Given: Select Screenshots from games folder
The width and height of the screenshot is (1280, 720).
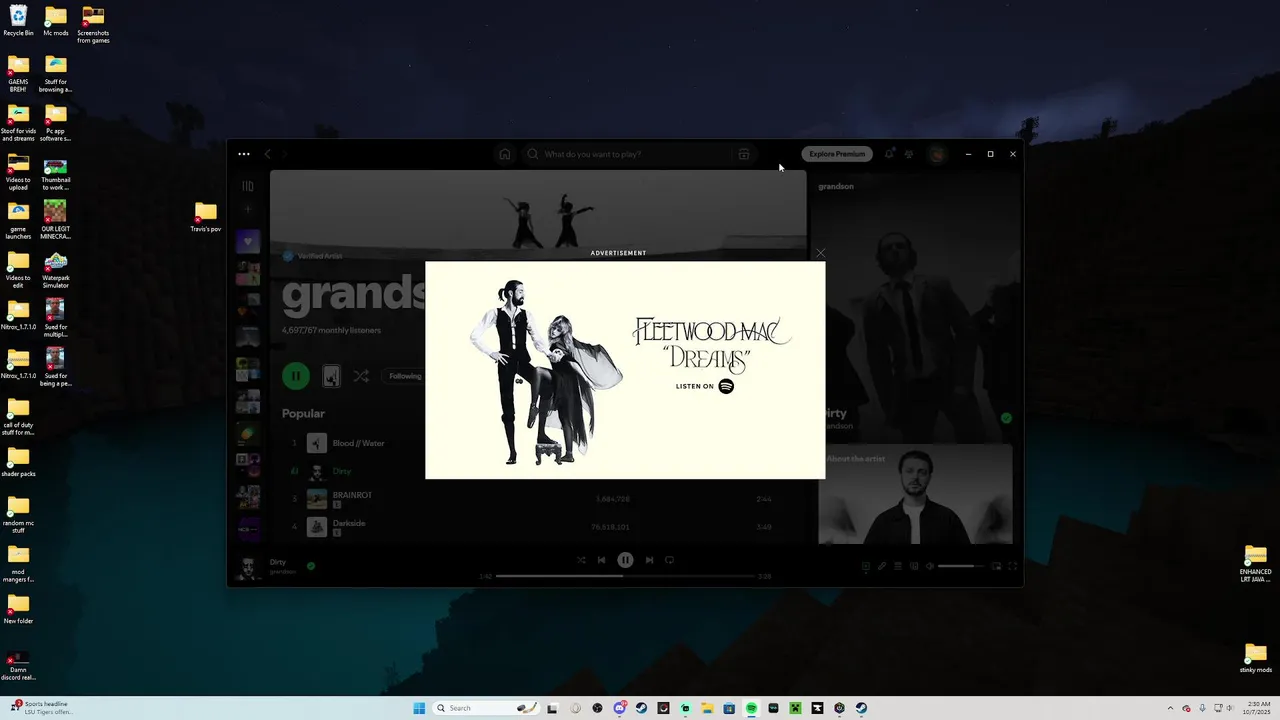Looking at the screenshot, I should [x=93, y=25].
